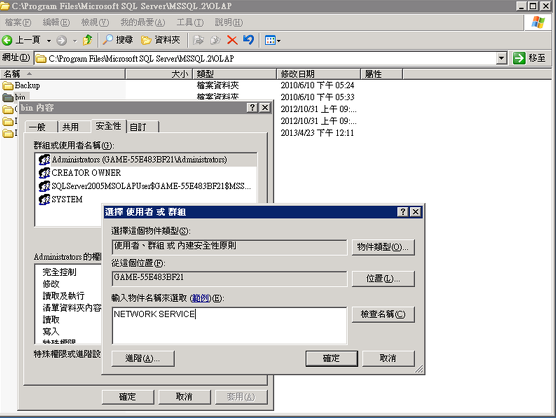Select the Backup folder icon
Image resolution: width=556 pixels, height=418 pixels.
(x=7, y=85)
